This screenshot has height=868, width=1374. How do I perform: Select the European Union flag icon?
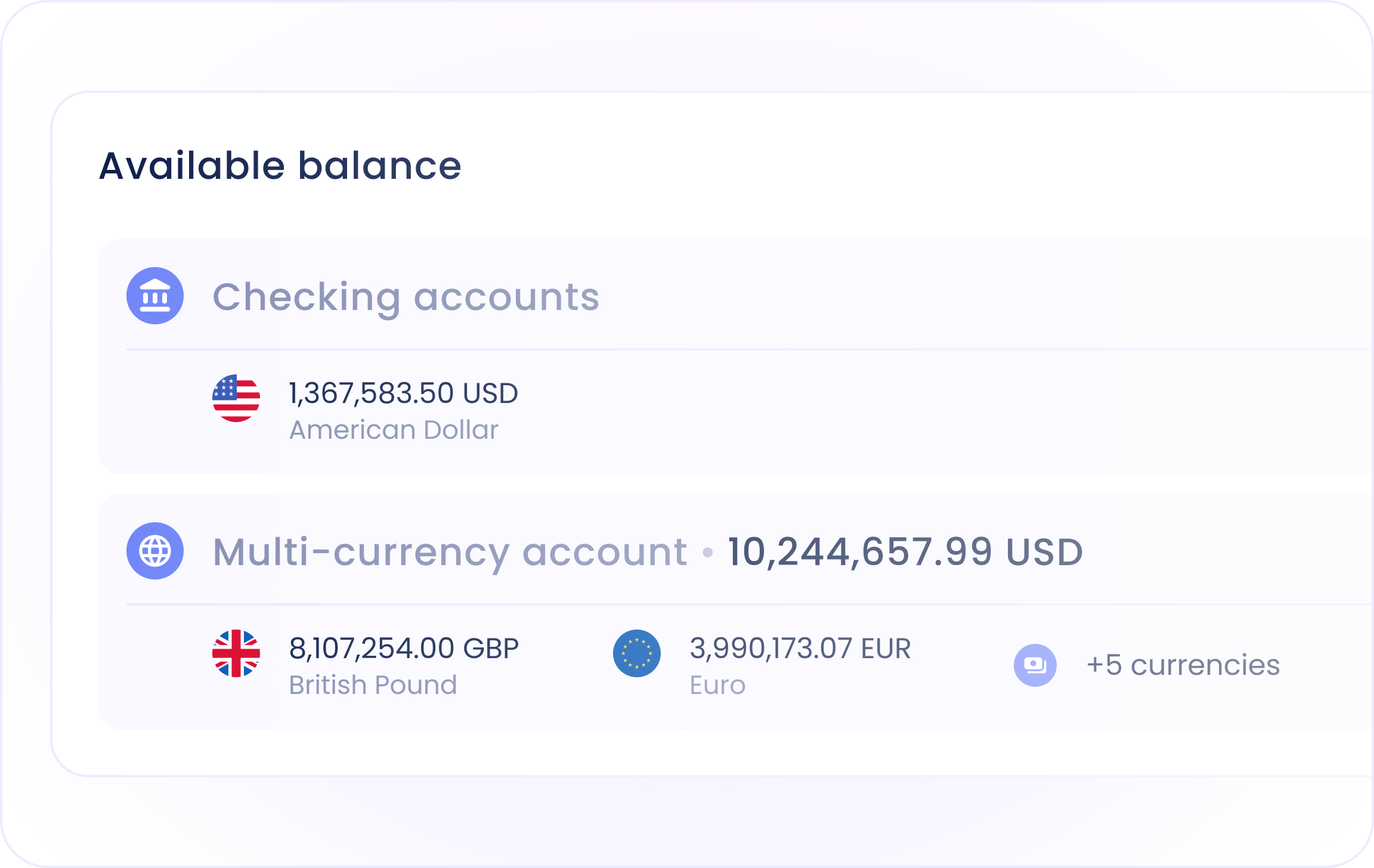click(x=637, y=653)
